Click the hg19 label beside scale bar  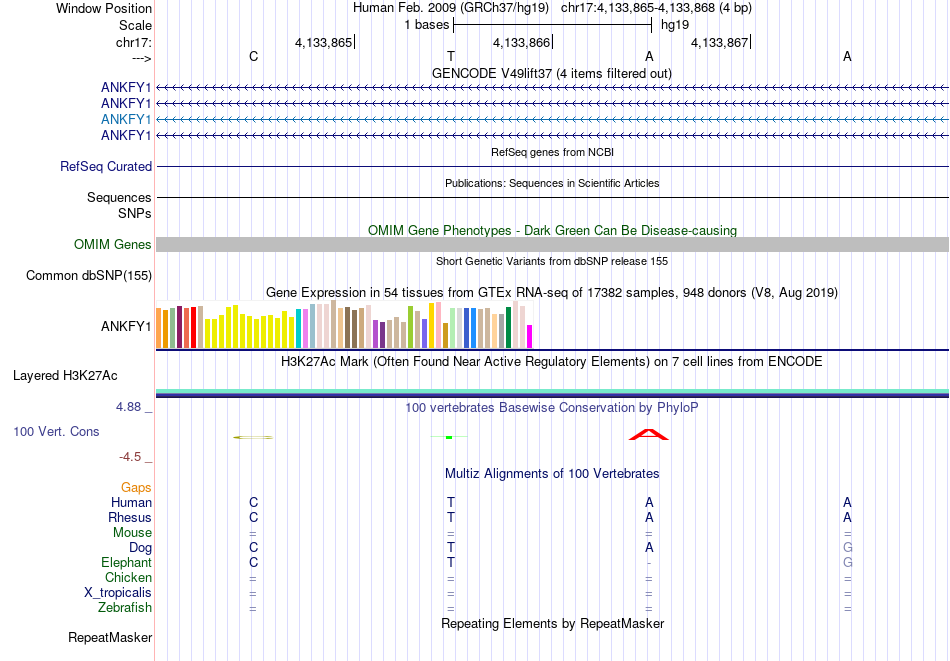[x=675, y=25]
